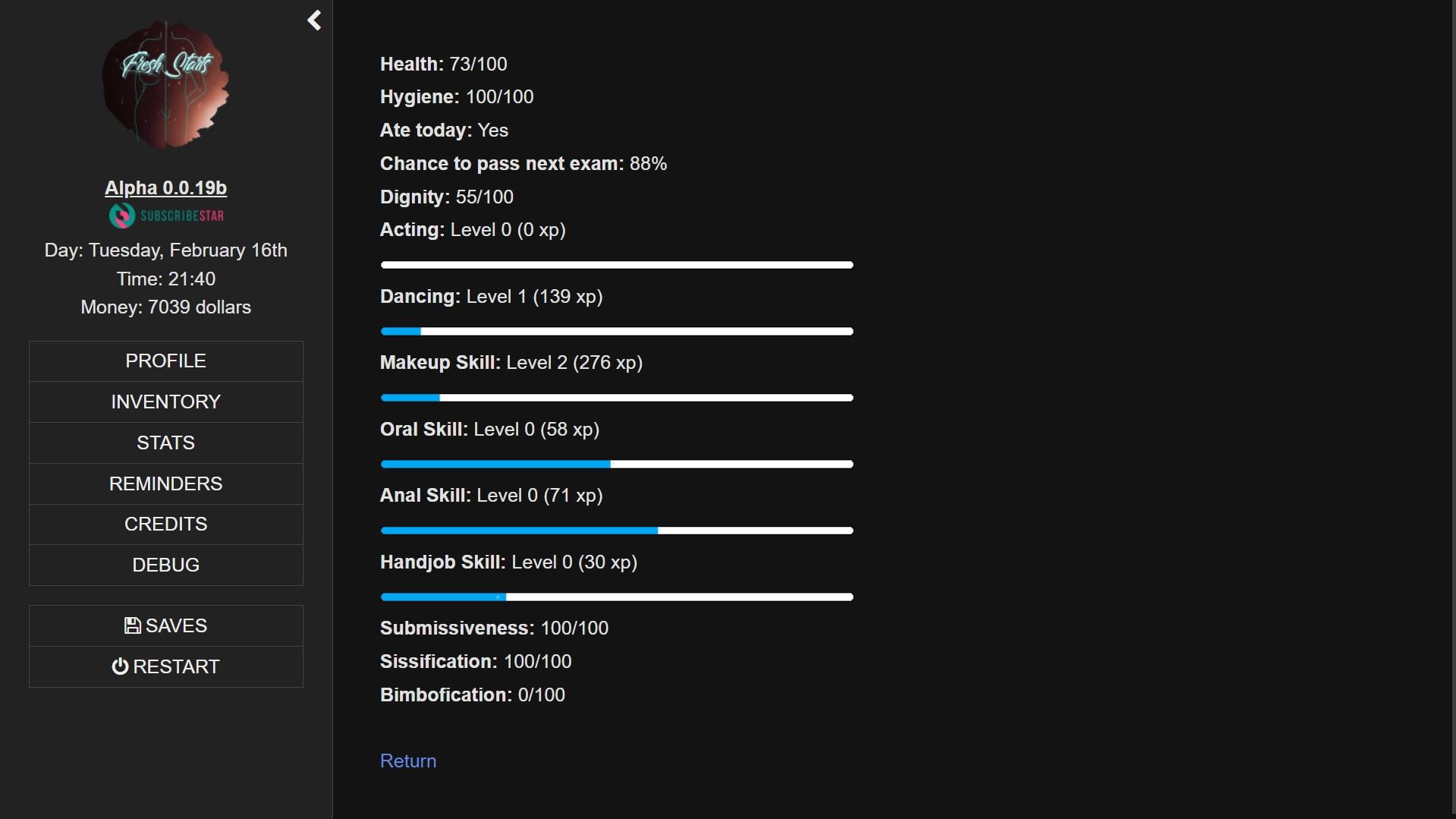Click the power icon next to RESTART

click(x=121, y=666)
